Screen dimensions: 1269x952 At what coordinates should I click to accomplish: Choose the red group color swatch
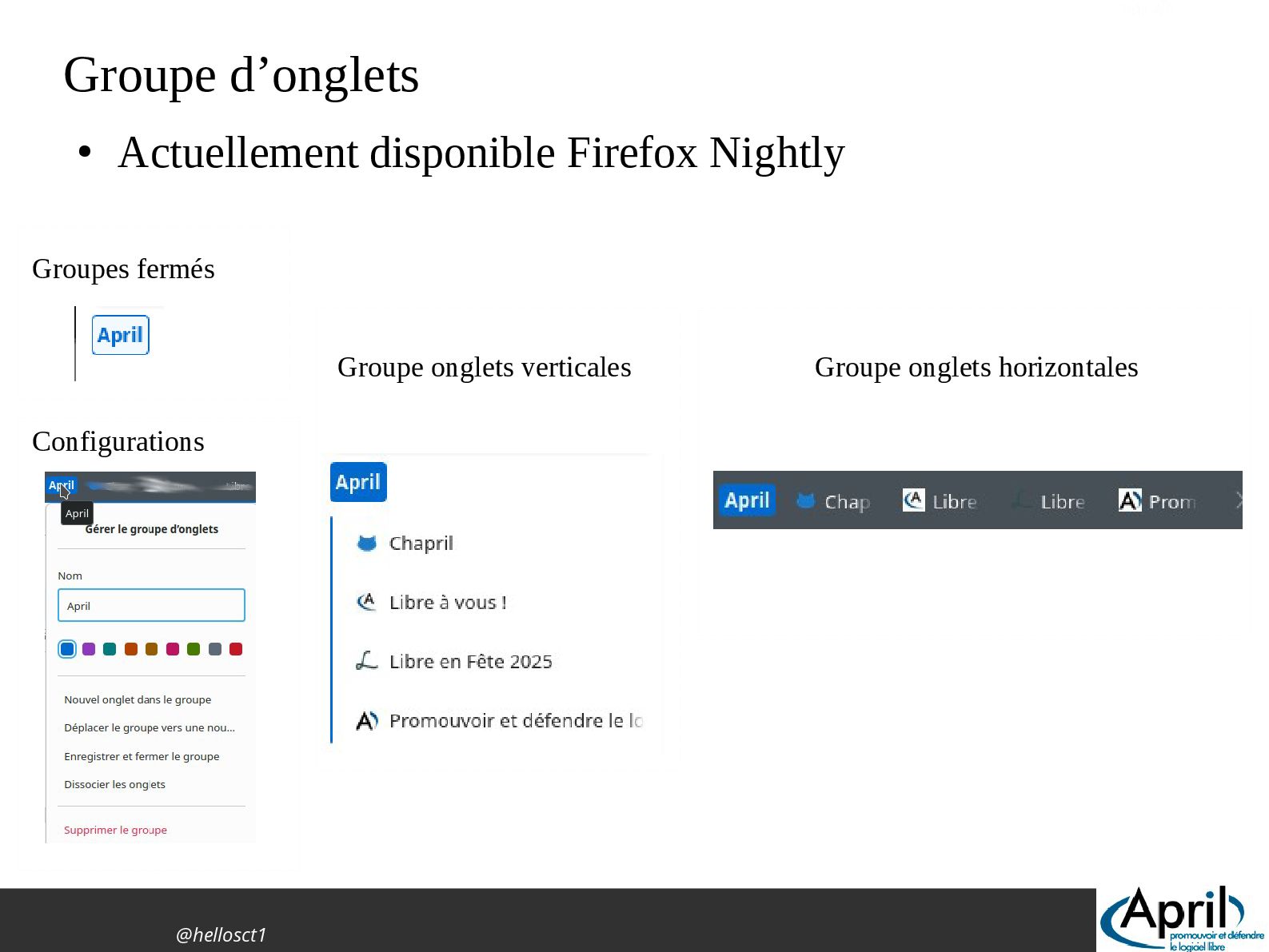(236, 649)
